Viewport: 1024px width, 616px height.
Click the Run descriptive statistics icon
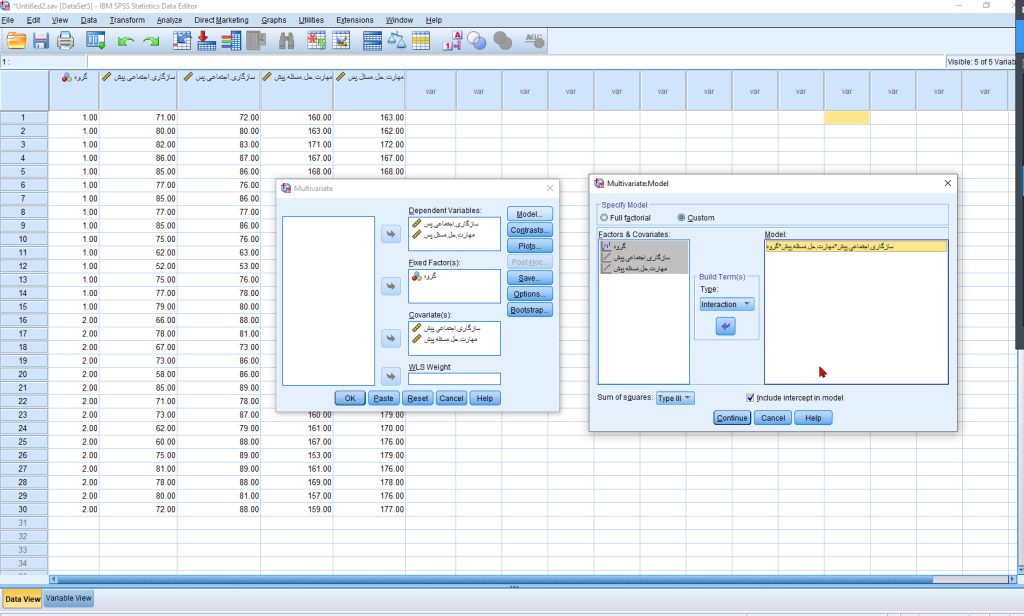(x=256, y=41)
